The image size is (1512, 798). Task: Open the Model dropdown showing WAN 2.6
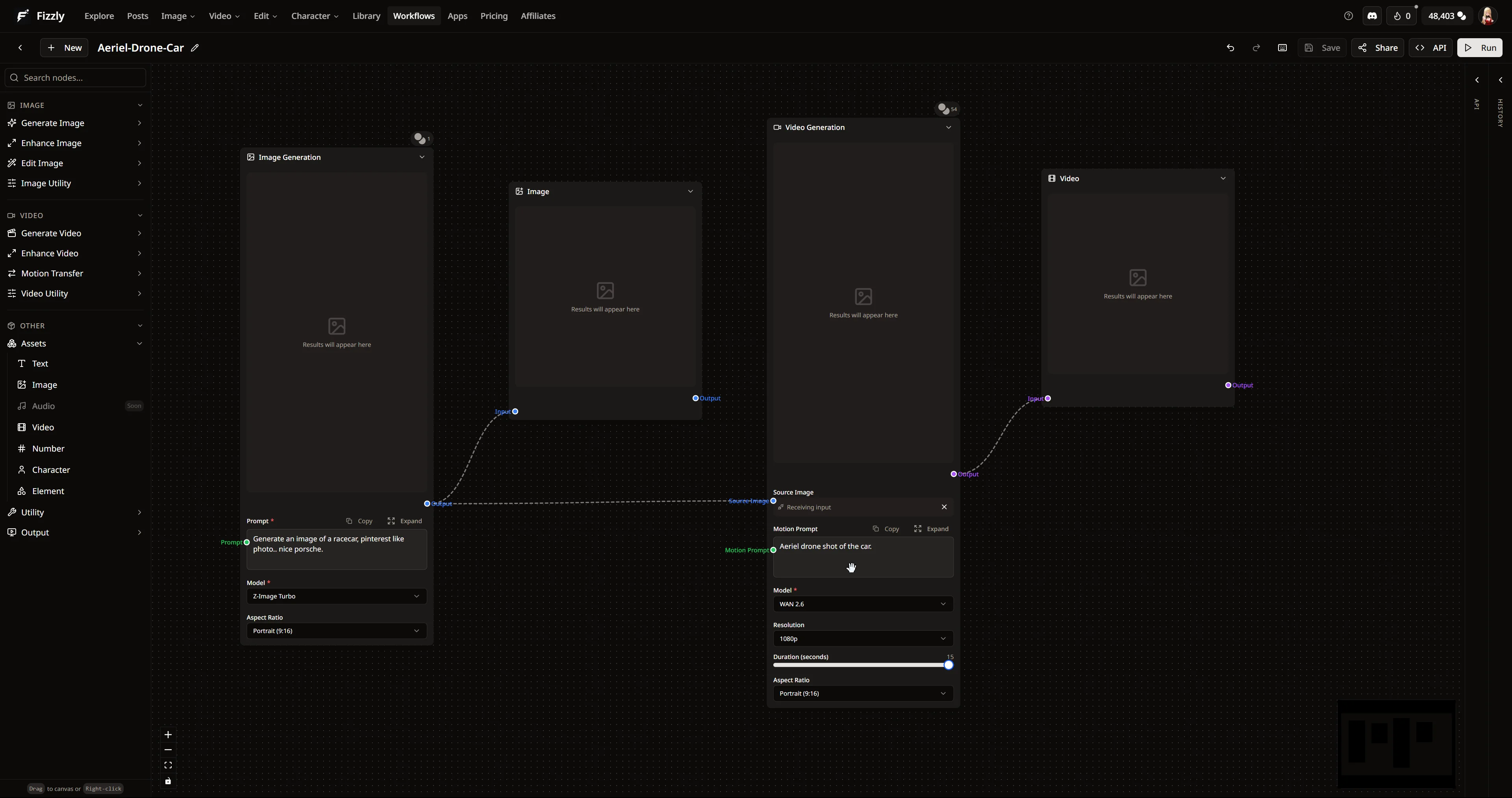click(862, 604)
